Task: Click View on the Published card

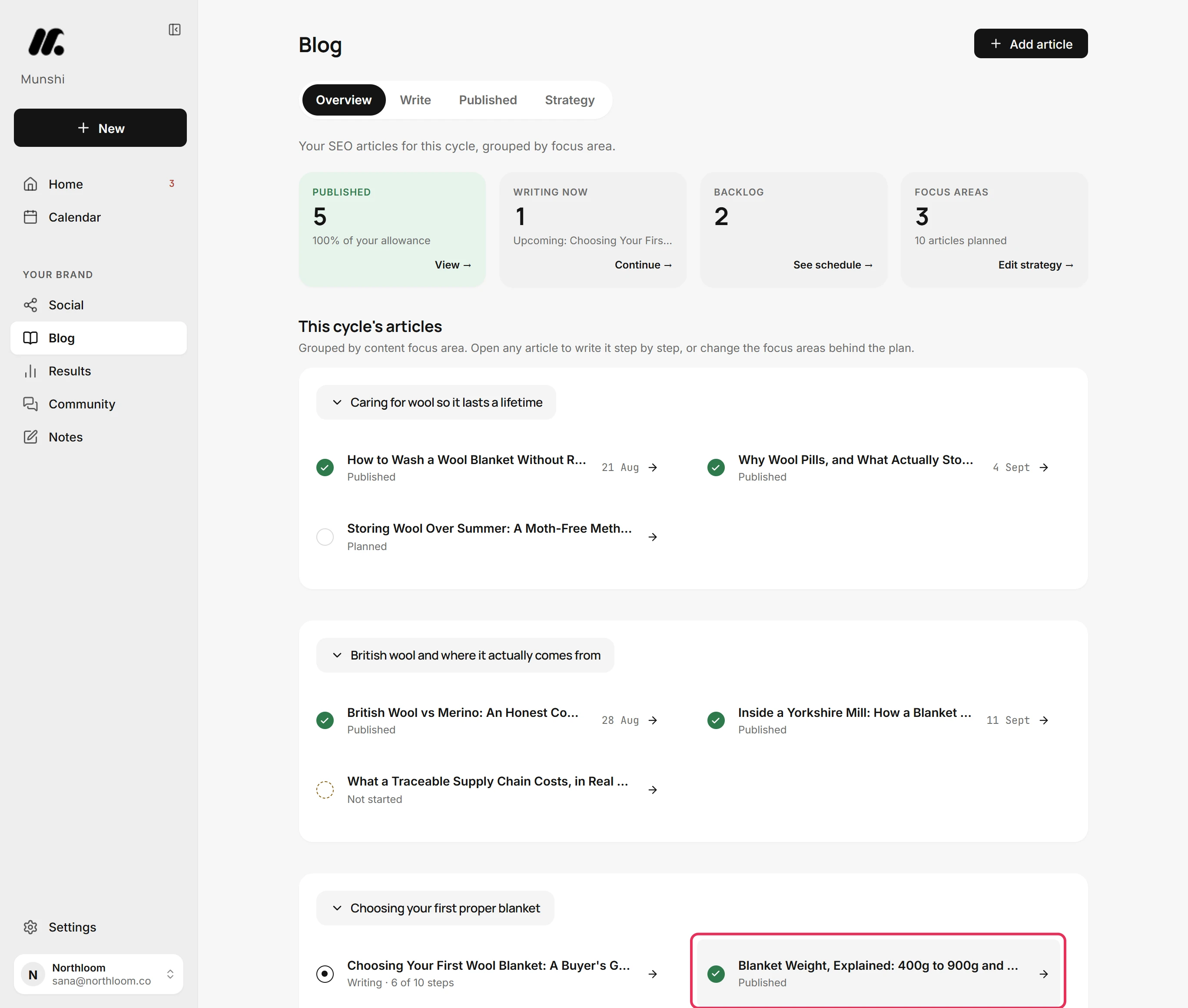Action: 453,265
